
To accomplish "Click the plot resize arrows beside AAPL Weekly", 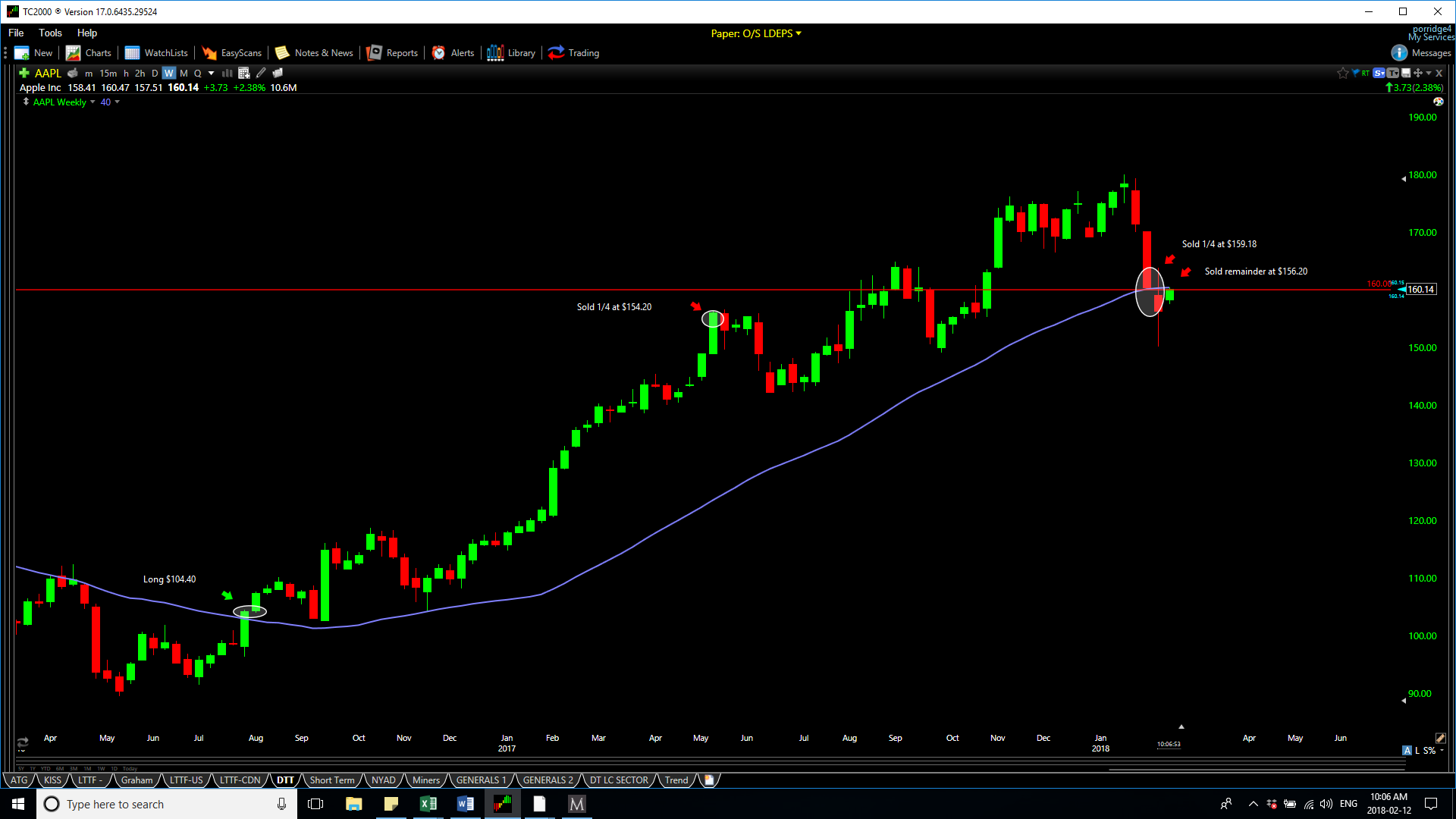I will tap(26, 102).
